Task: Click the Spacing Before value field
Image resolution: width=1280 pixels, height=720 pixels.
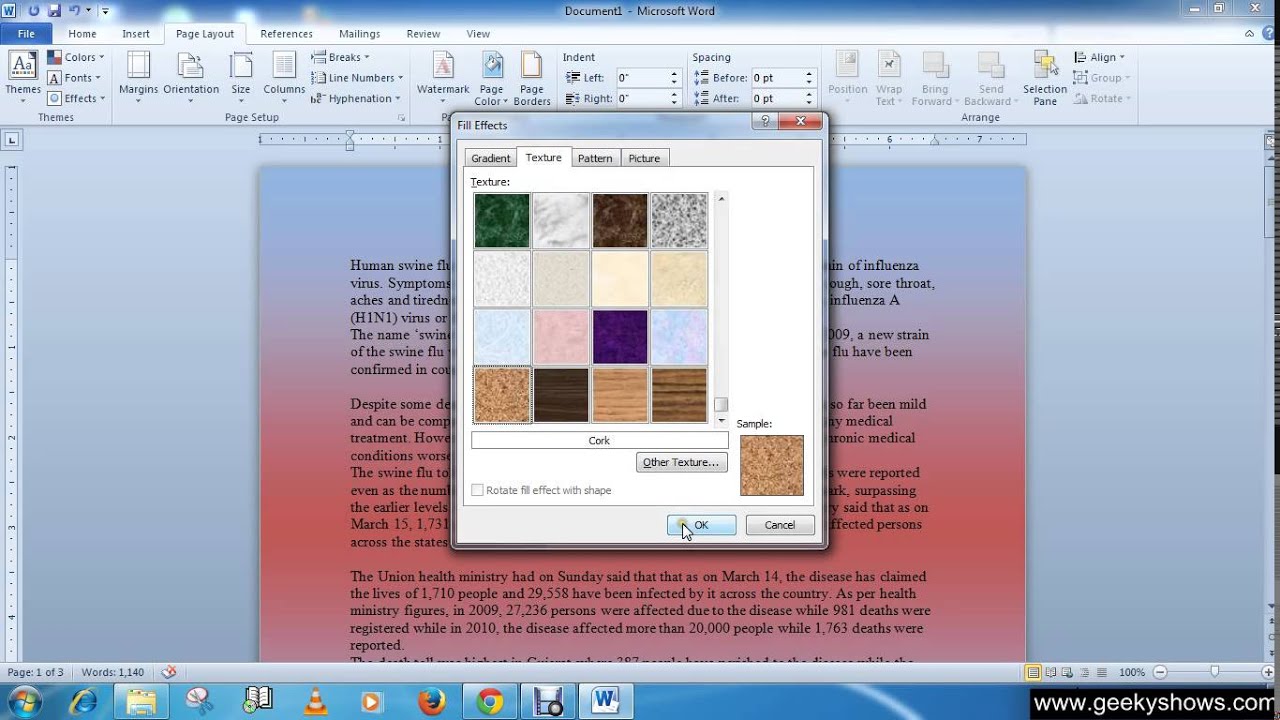Action: 777,77
